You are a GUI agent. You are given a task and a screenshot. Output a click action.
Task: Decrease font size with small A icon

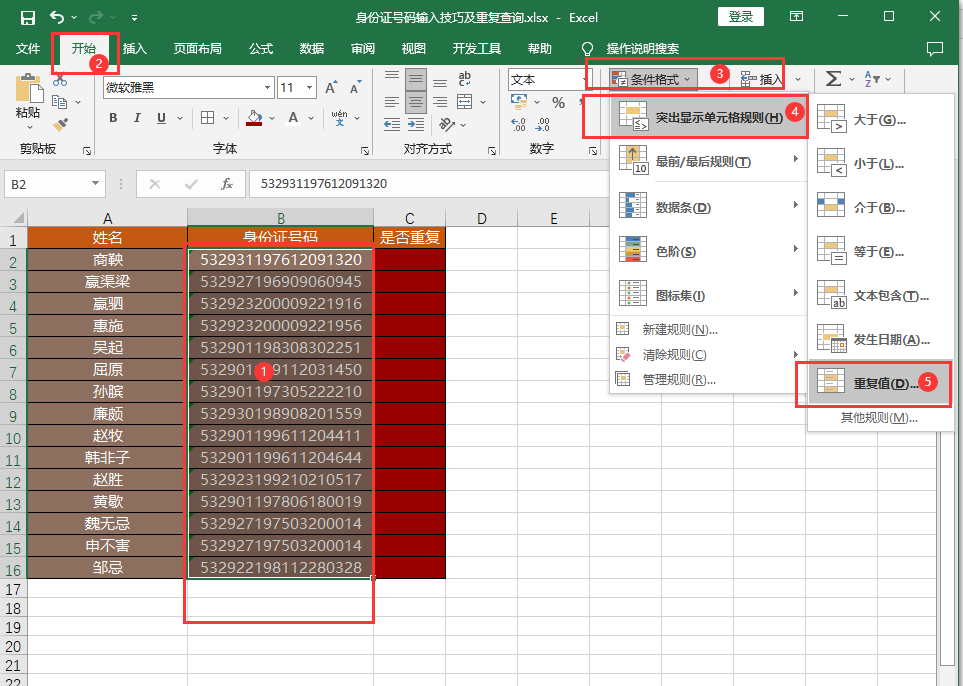[x=355, y=88]
